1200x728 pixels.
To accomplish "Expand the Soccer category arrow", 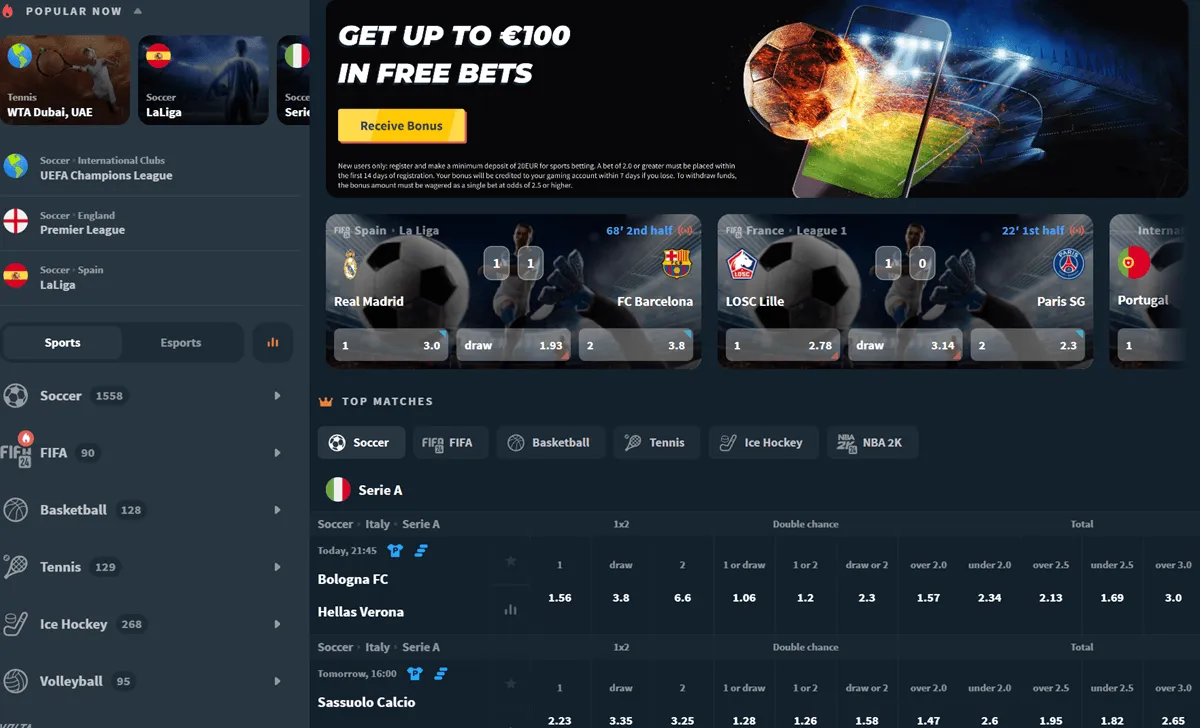I will pos(277,396).
